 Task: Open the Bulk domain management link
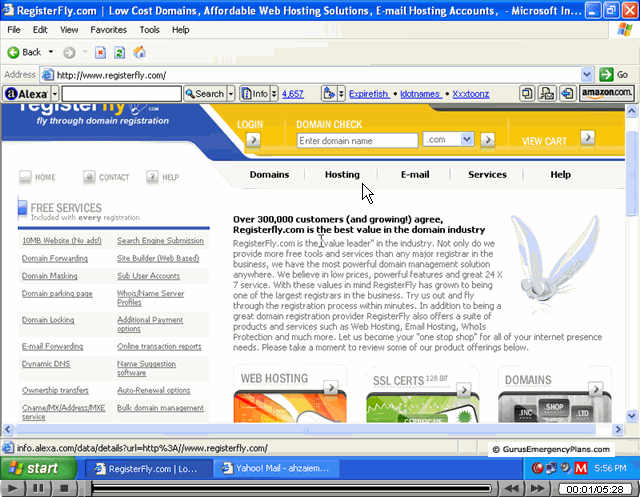click(x=160, y=408)
